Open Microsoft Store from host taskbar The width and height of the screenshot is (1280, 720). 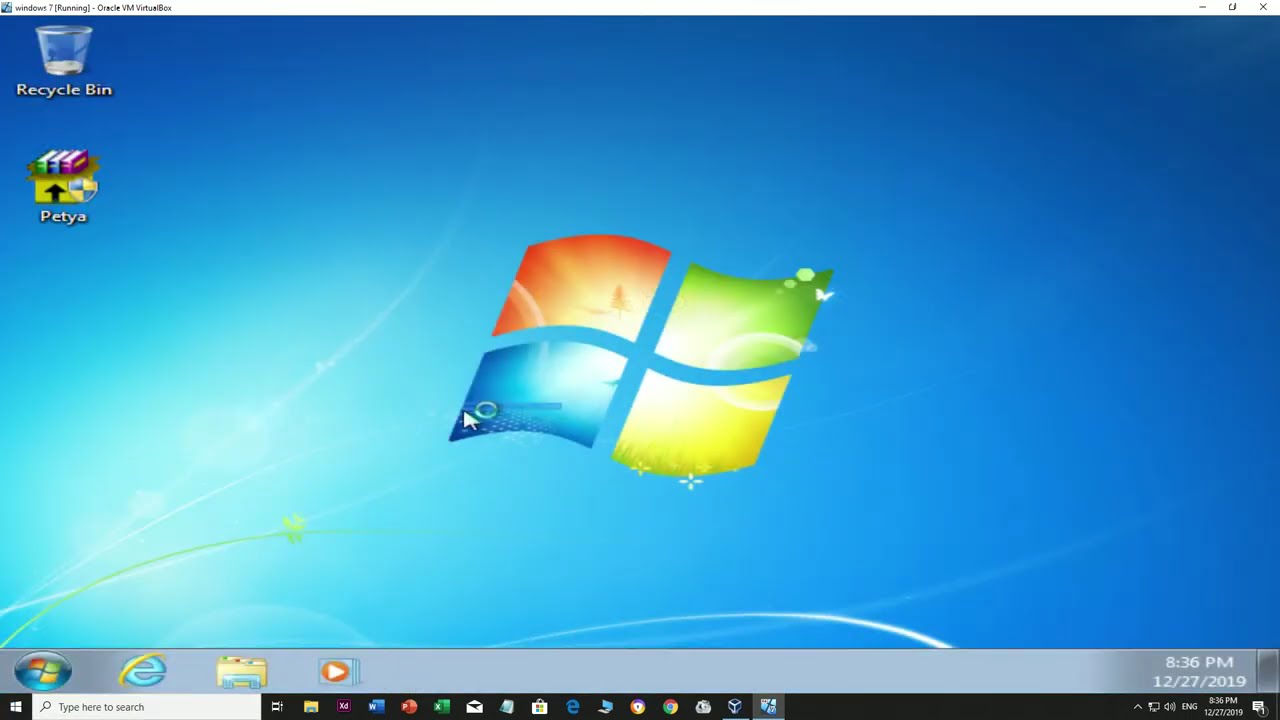(539, 707)
